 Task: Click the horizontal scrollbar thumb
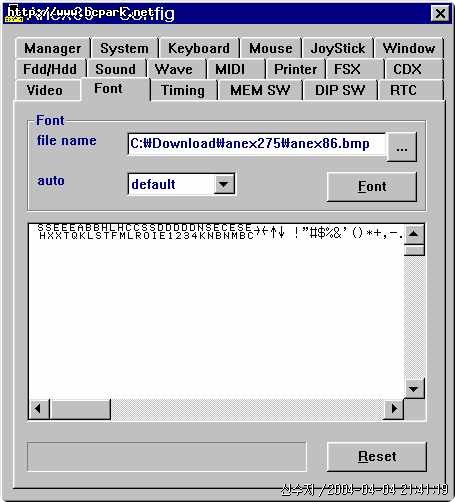point(80,409)
